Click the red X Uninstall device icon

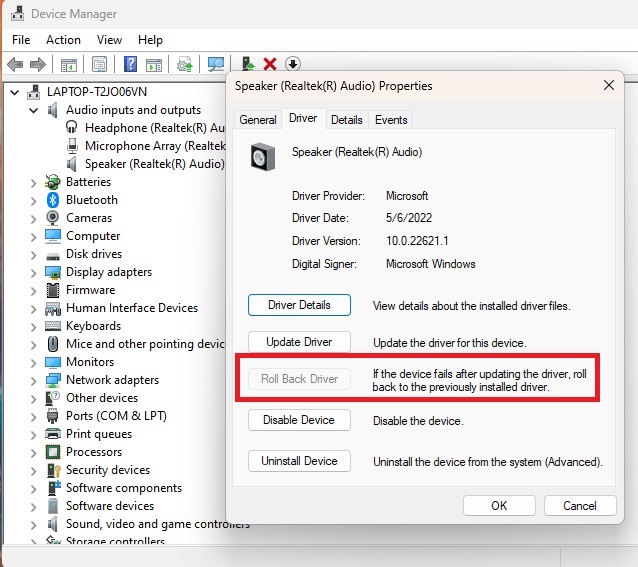point(270,64)
